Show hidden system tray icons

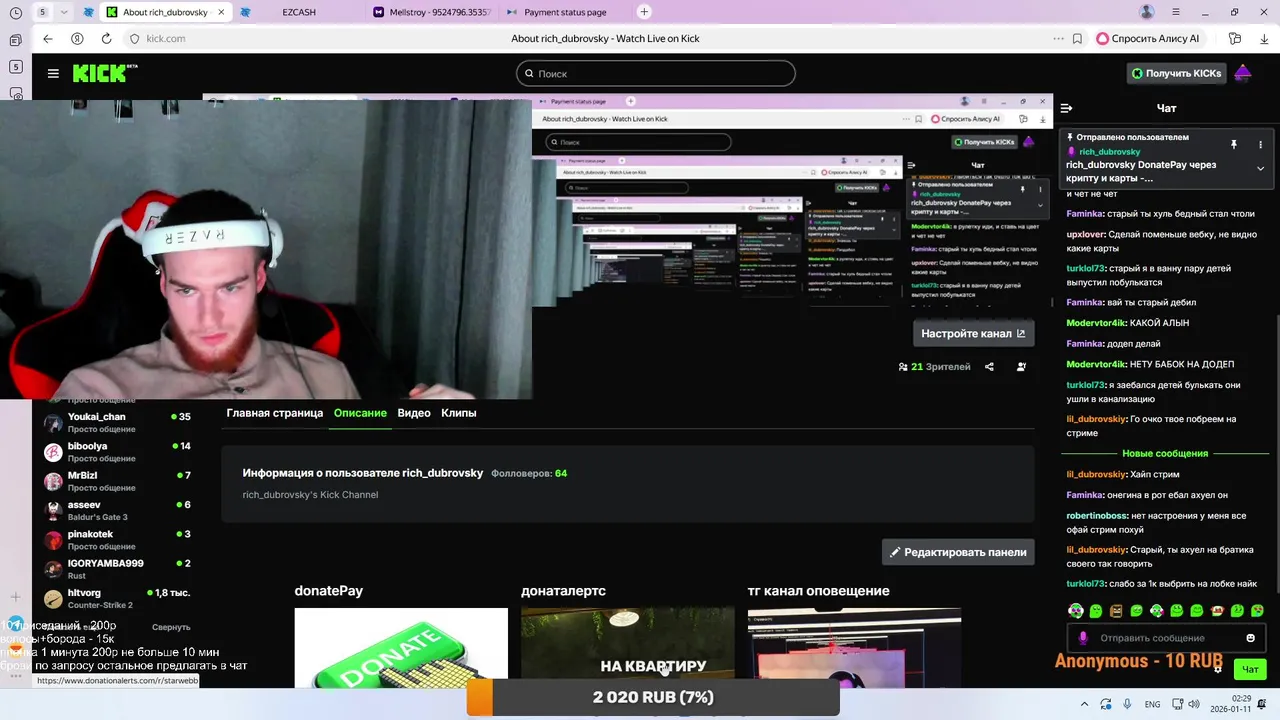coord(1085,704)
